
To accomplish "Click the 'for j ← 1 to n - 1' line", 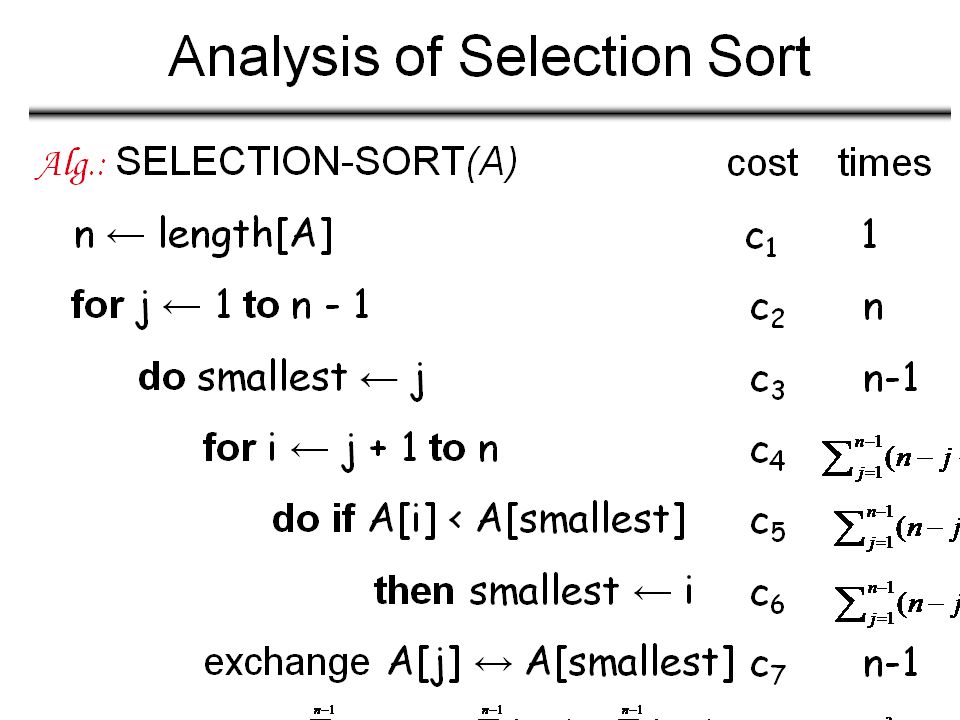I will click(220, 307).
